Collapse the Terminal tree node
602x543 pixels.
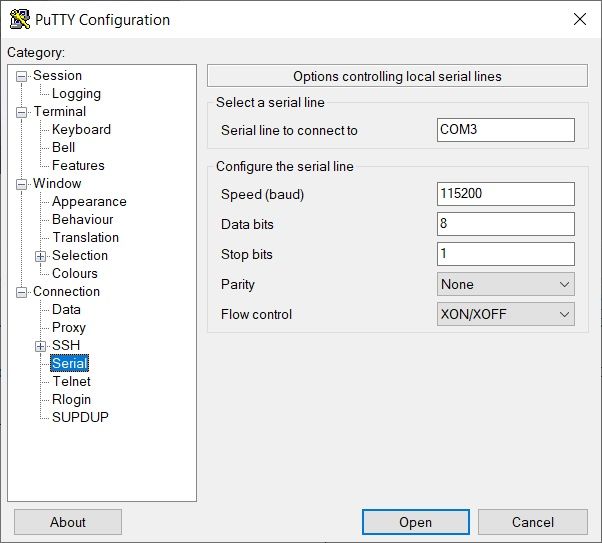coord(22,113)
